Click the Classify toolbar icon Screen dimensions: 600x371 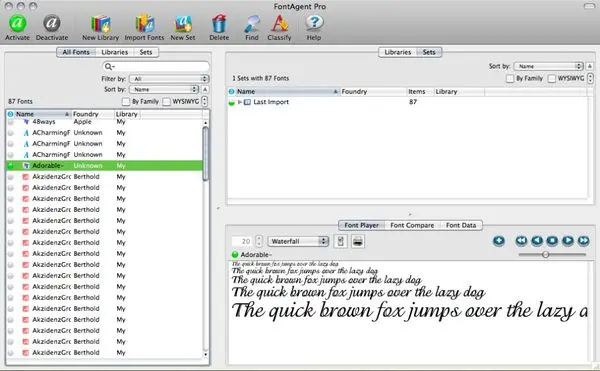click(280, 24)
